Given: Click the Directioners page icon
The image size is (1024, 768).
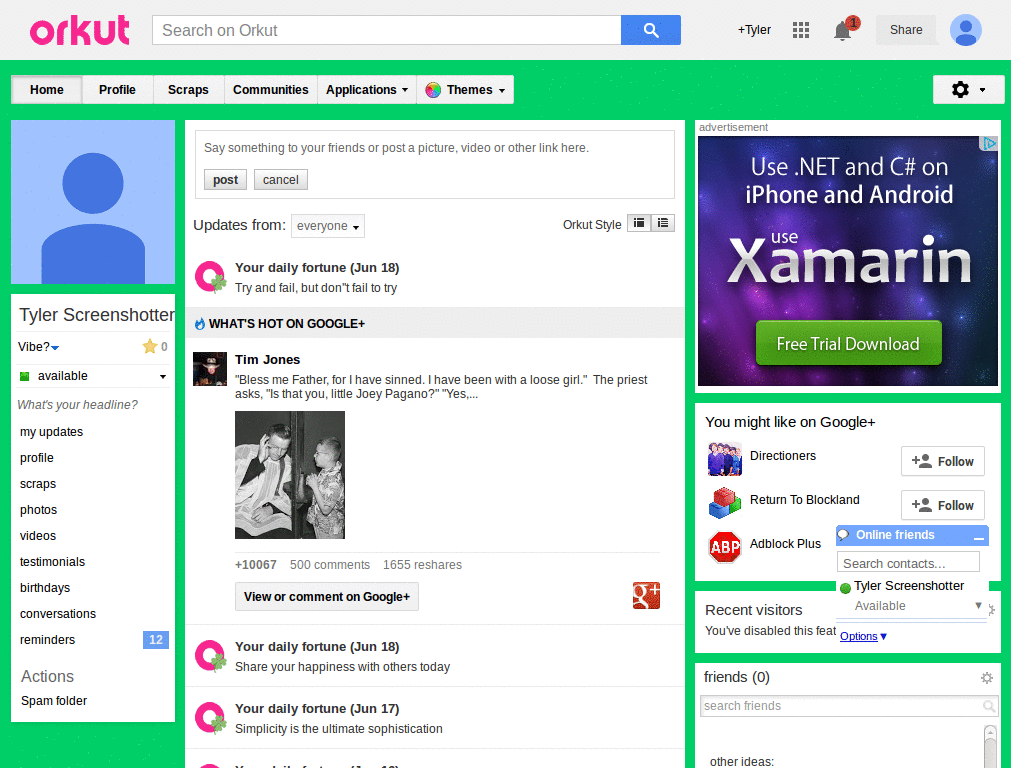Looking at the screenshot, I should point(724,458).
